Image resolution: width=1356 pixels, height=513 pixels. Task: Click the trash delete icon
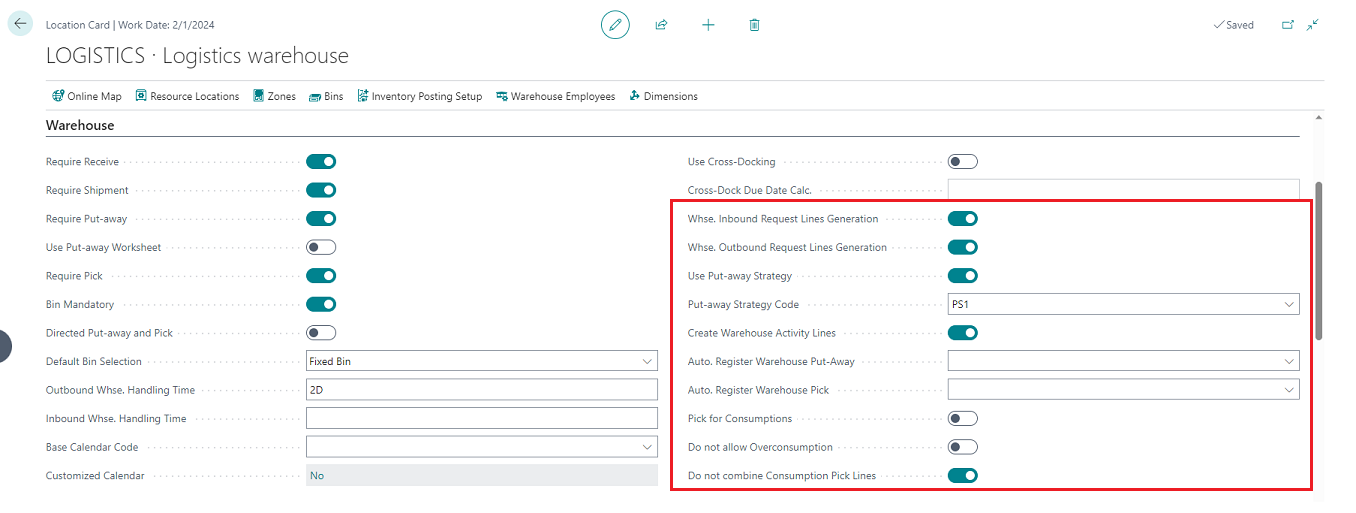754,25
